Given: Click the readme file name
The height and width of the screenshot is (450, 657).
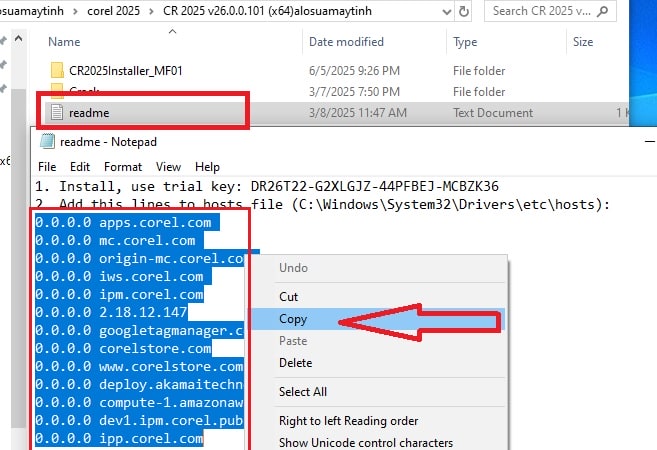Looking at the screenshot, I should [x=89, y=113].
